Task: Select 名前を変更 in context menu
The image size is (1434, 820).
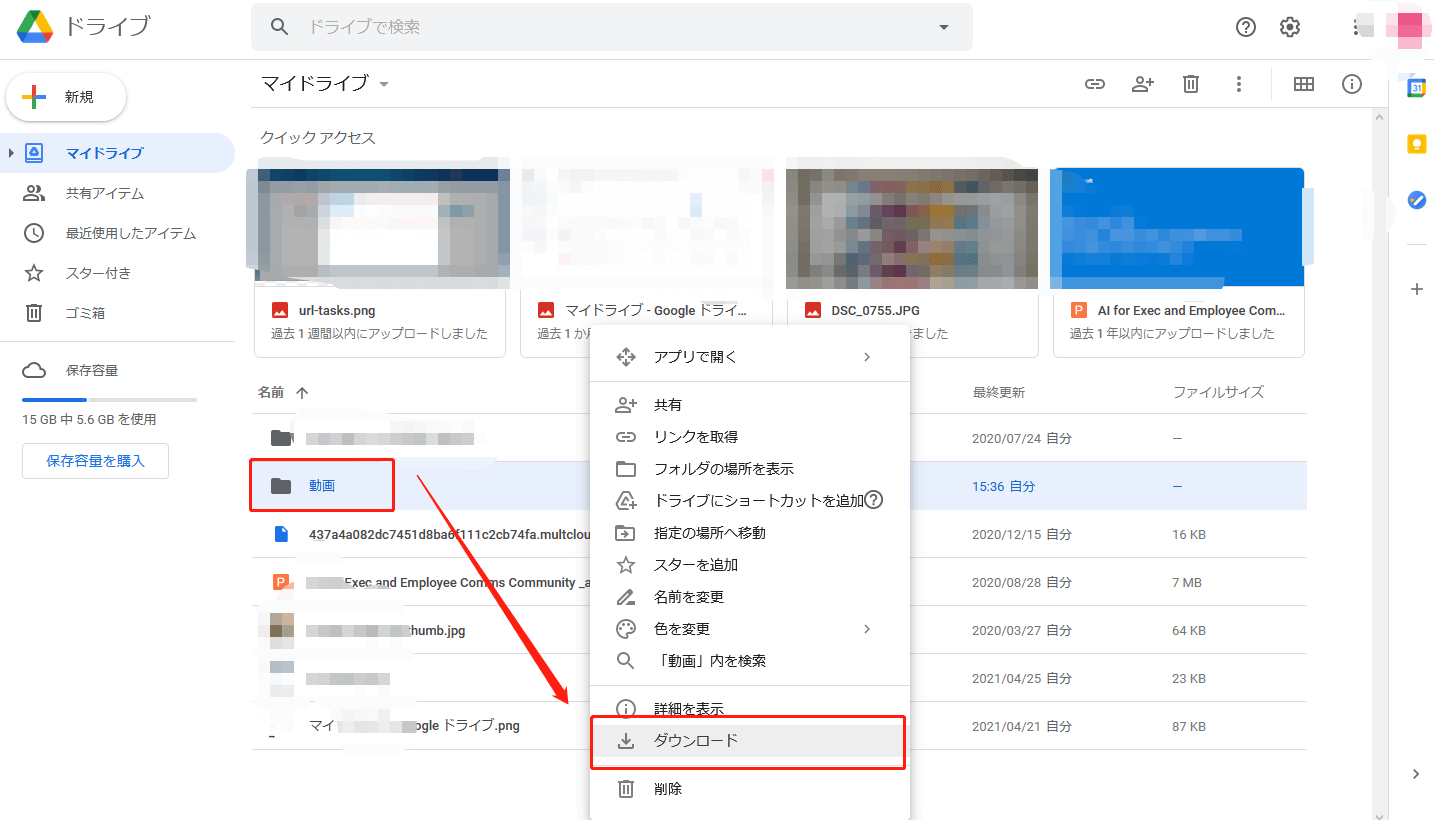Action: coord(750,597)
